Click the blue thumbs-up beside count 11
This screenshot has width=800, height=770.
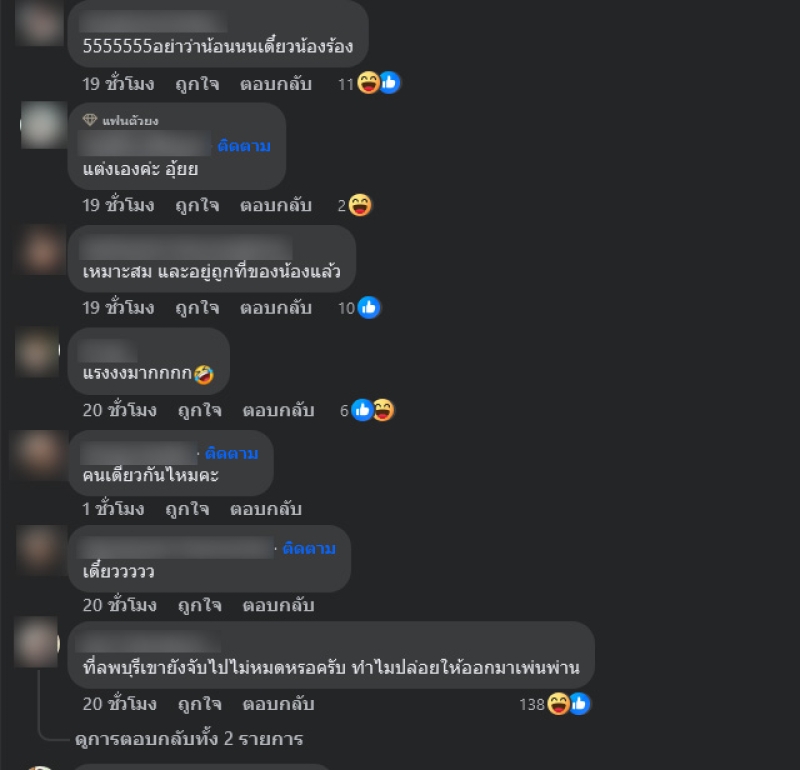[x=390, y=83]
